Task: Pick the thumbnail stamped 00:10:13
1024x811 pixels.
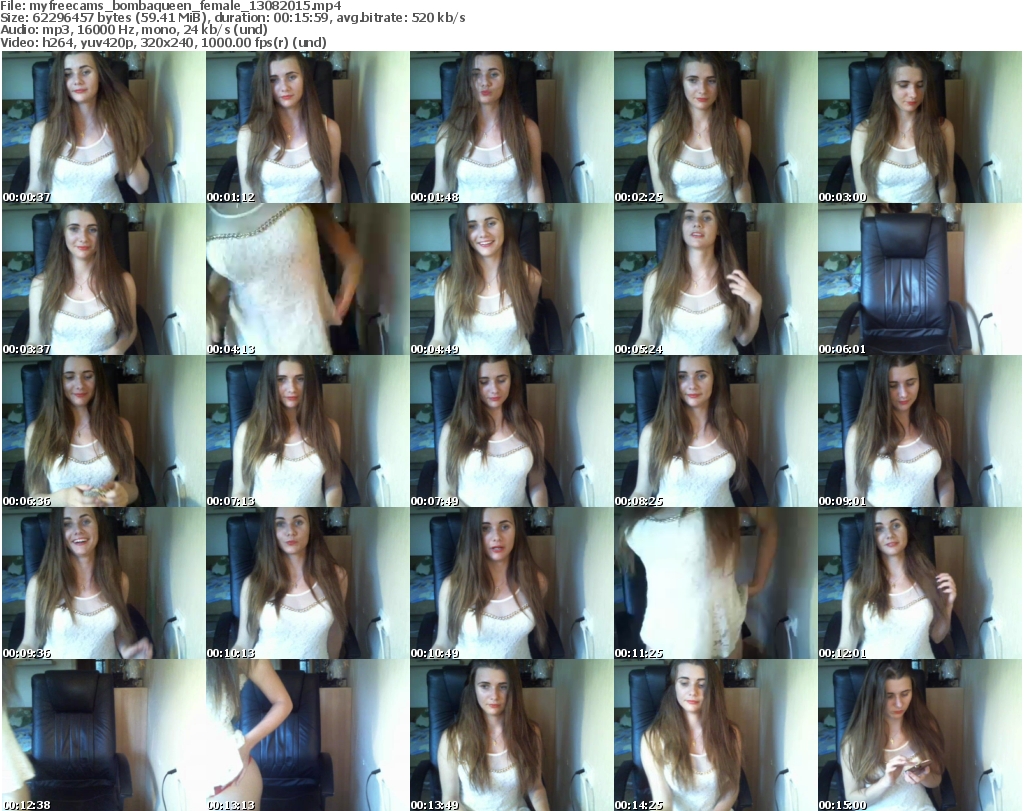Action: tap(308, 584)
